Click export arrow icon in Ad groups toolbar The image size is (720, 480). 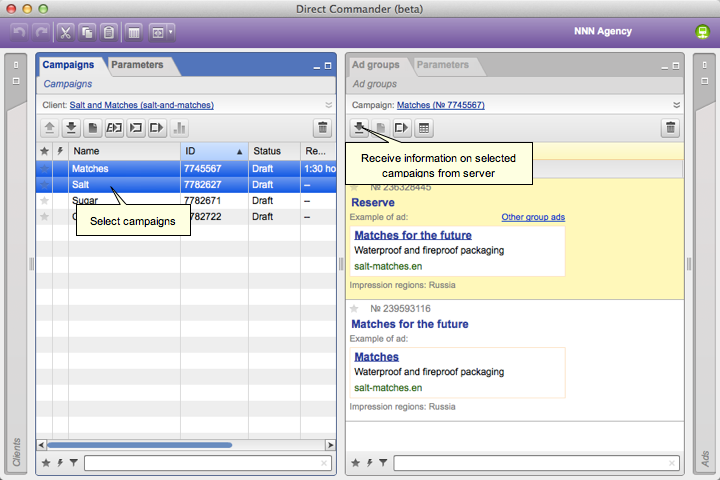click(x=401, y=128)
